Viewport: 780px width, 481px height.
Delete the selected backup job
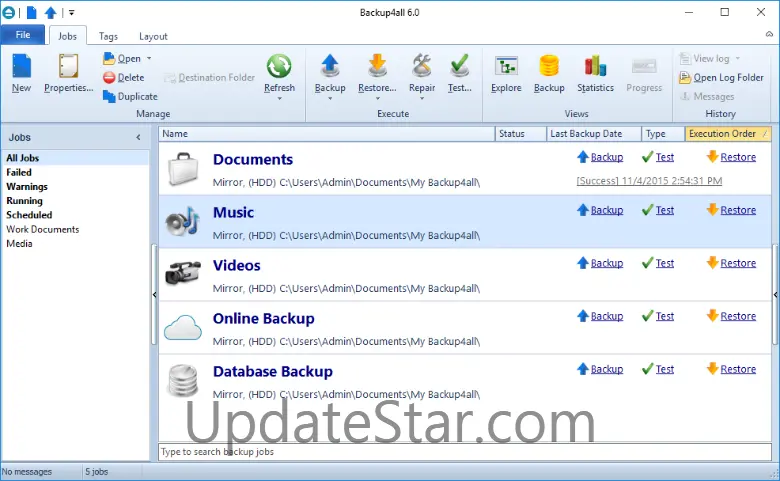pos(124,78)
